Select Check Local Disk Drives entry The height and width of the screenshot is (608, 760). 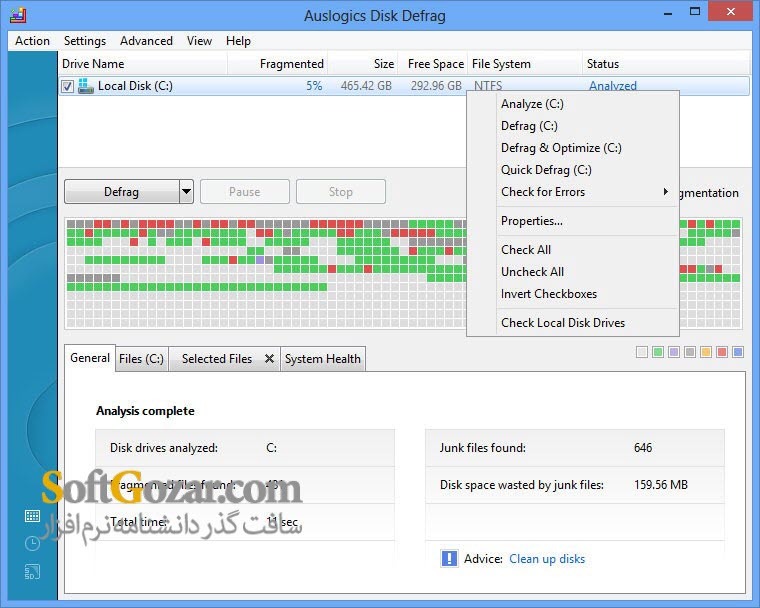(x=563, y=322)
